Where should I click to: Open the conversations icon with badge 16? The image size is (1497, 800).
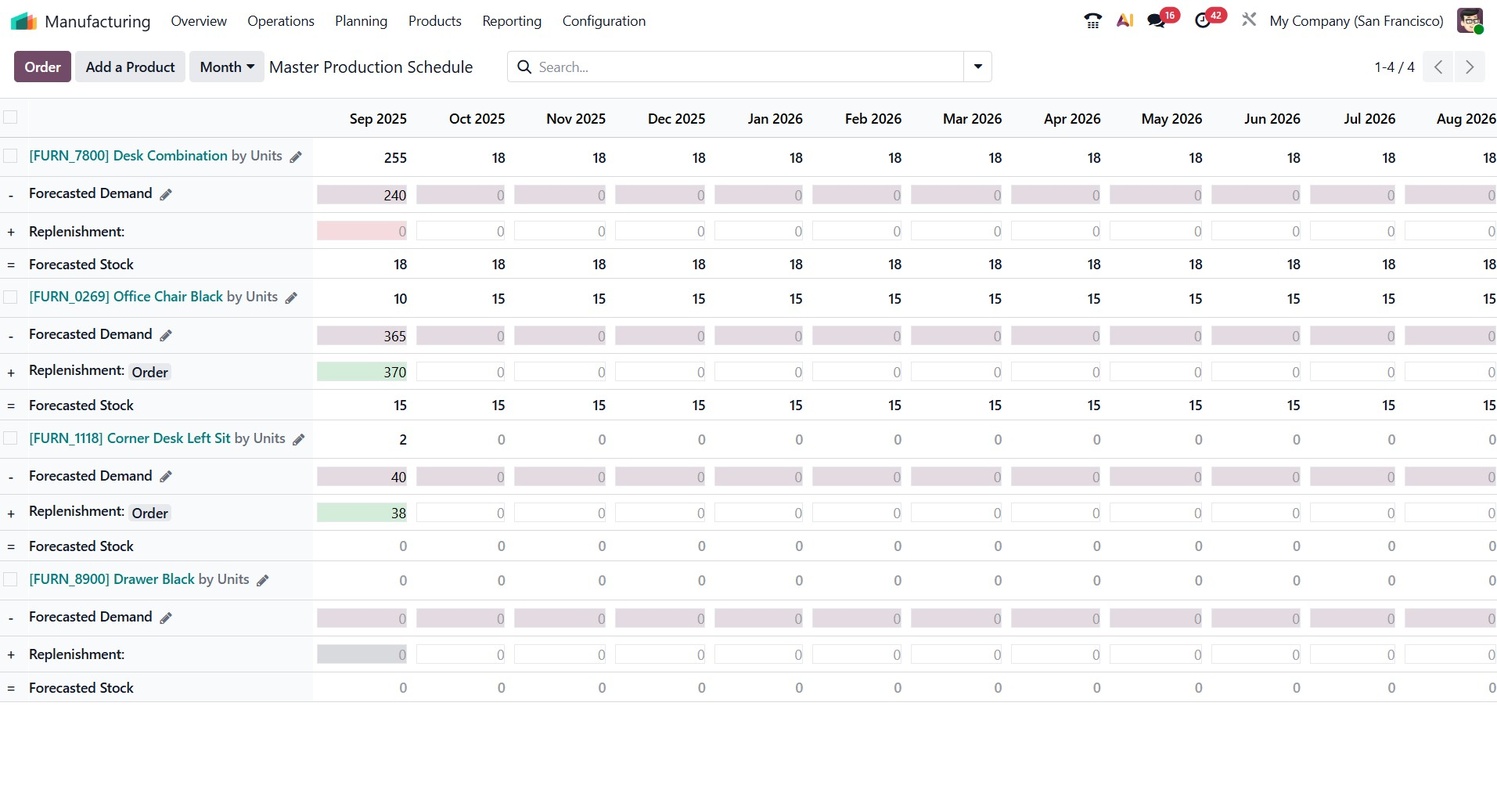click(x=1157, y=20)
